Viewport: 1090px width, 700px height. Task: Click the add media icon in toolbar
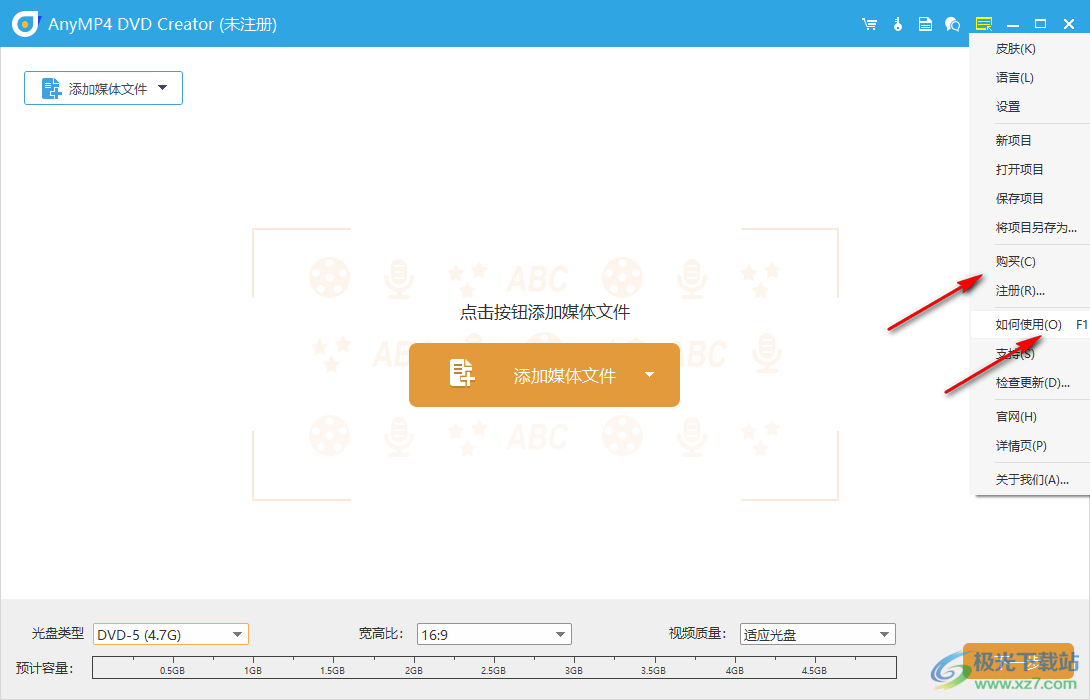click(50, 87)
